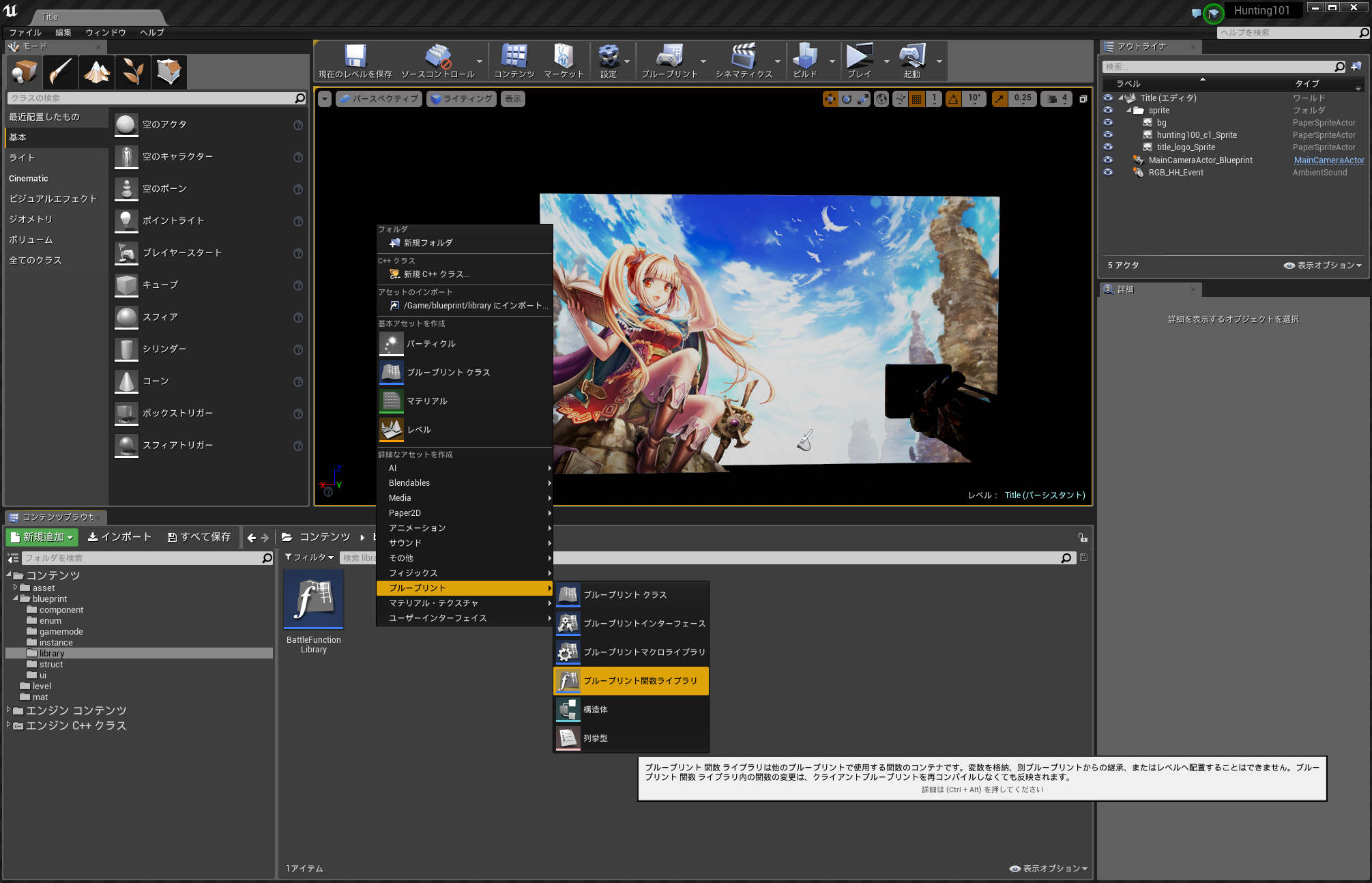
Task: Expand the asset folder in content tree
Action: tap(15, 588)
